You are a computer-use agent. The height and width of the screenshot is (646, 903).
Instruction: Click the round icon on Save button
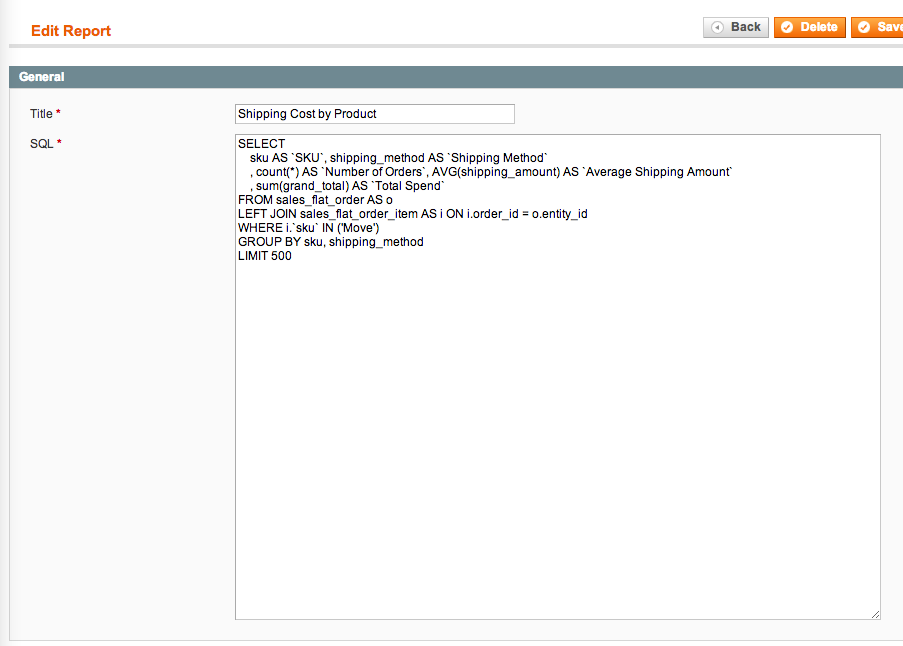864,28
